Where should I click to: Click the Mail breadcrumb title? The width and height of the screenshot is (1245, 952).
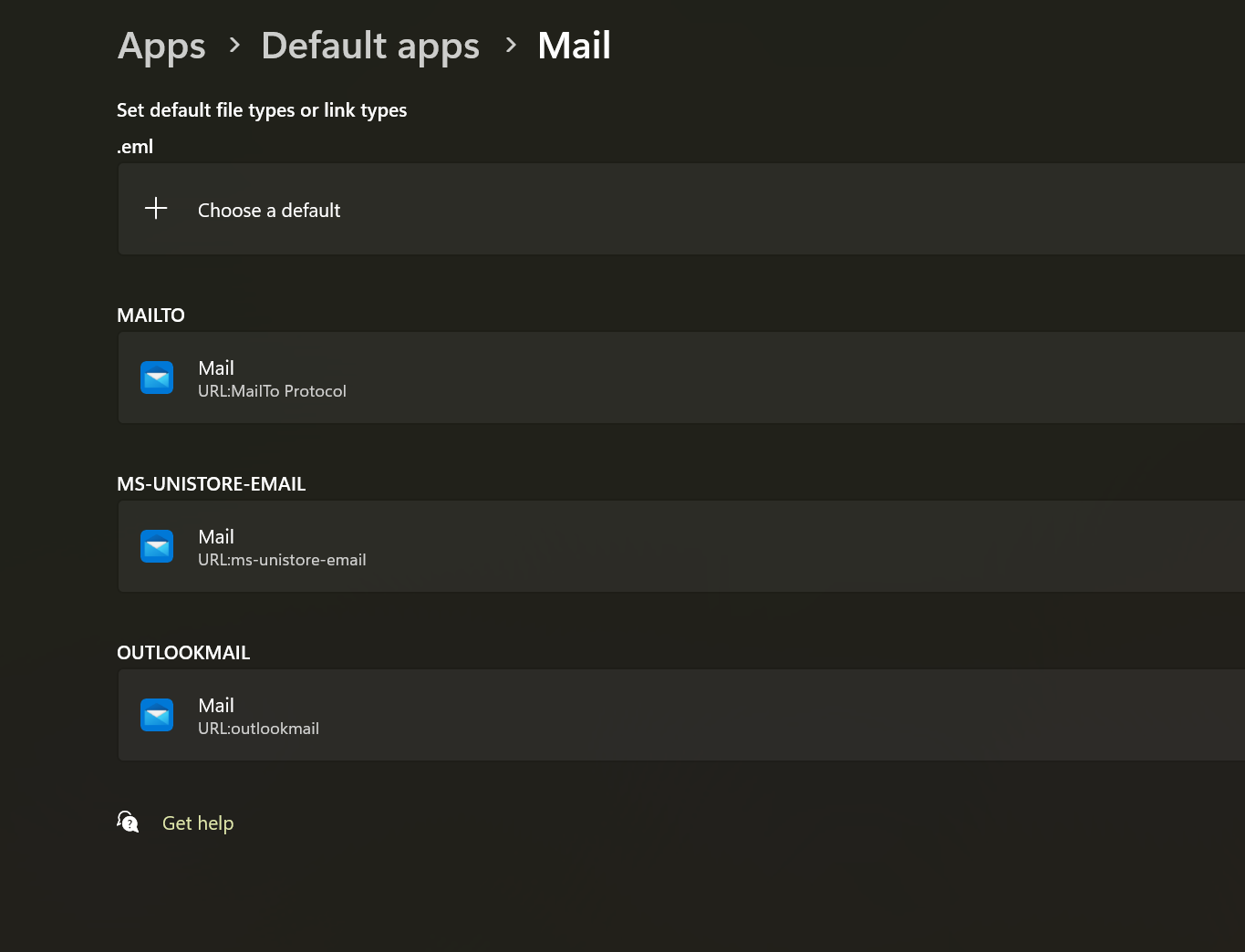575,46
